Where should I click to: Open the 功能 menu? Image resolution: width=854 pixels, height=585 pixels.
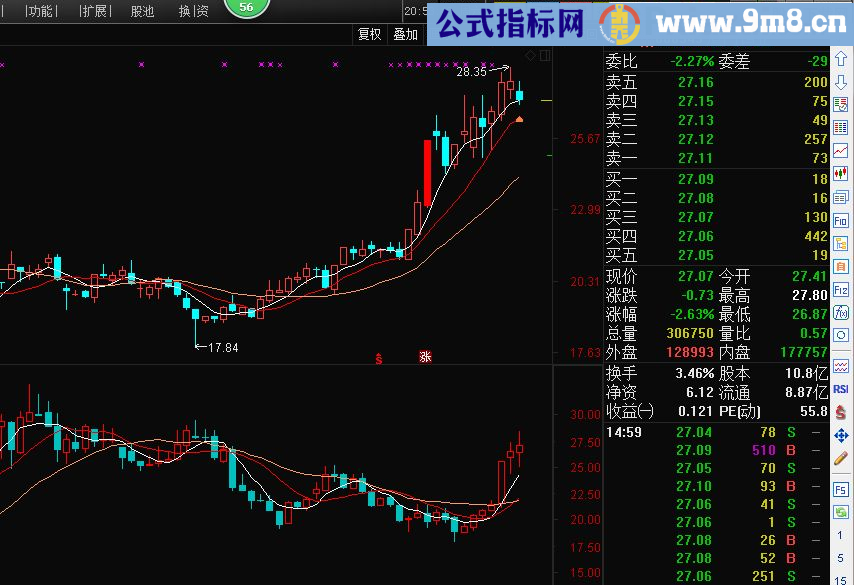[41, 11]
